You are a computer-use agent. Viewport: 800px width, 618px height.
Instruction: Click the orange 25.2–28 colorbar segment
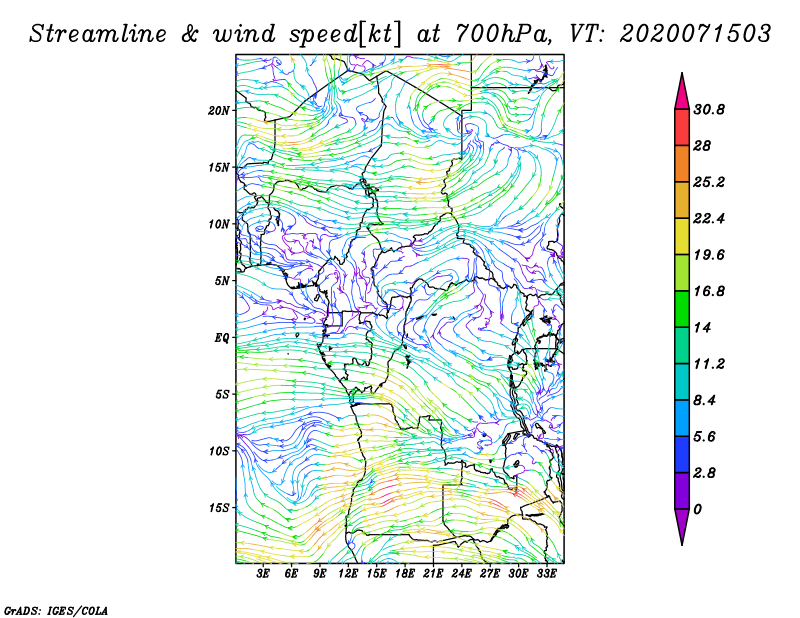pos(682,164)
